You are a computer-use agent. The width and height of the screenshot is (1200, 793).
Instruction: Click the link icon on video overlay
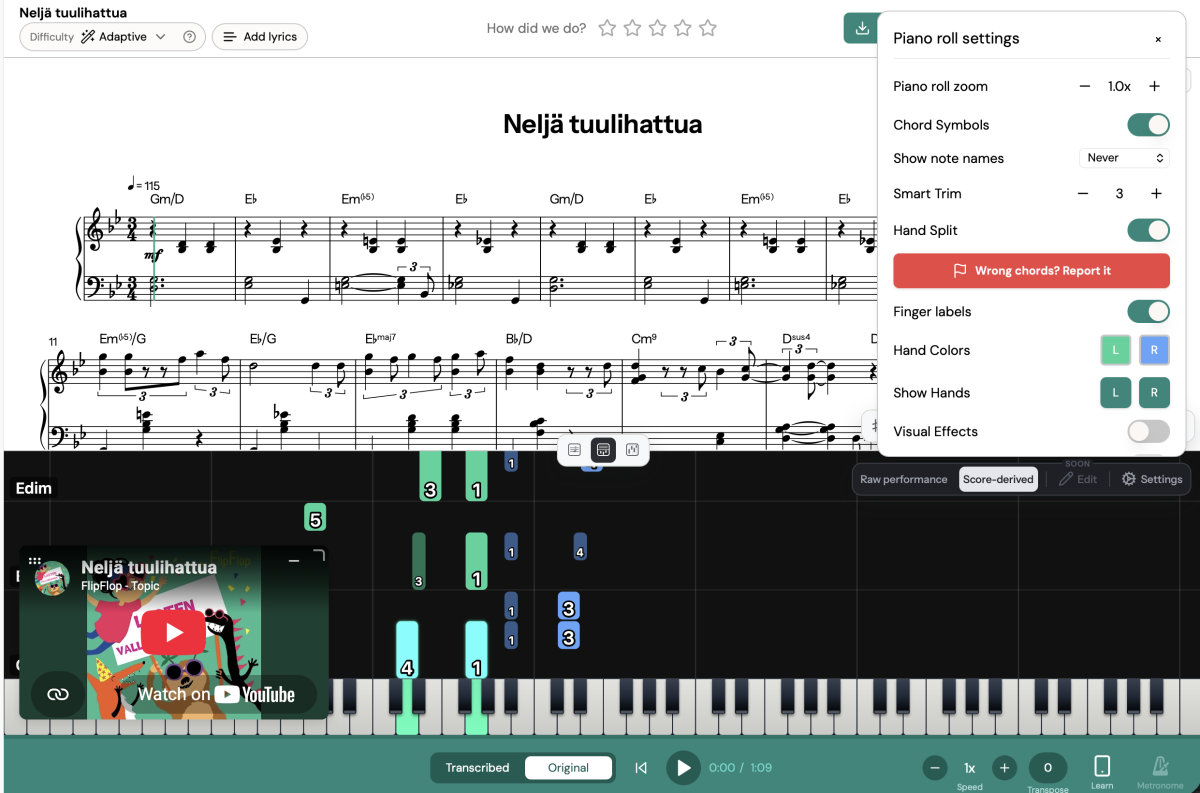pyautogui.click(x=58, y=694)
